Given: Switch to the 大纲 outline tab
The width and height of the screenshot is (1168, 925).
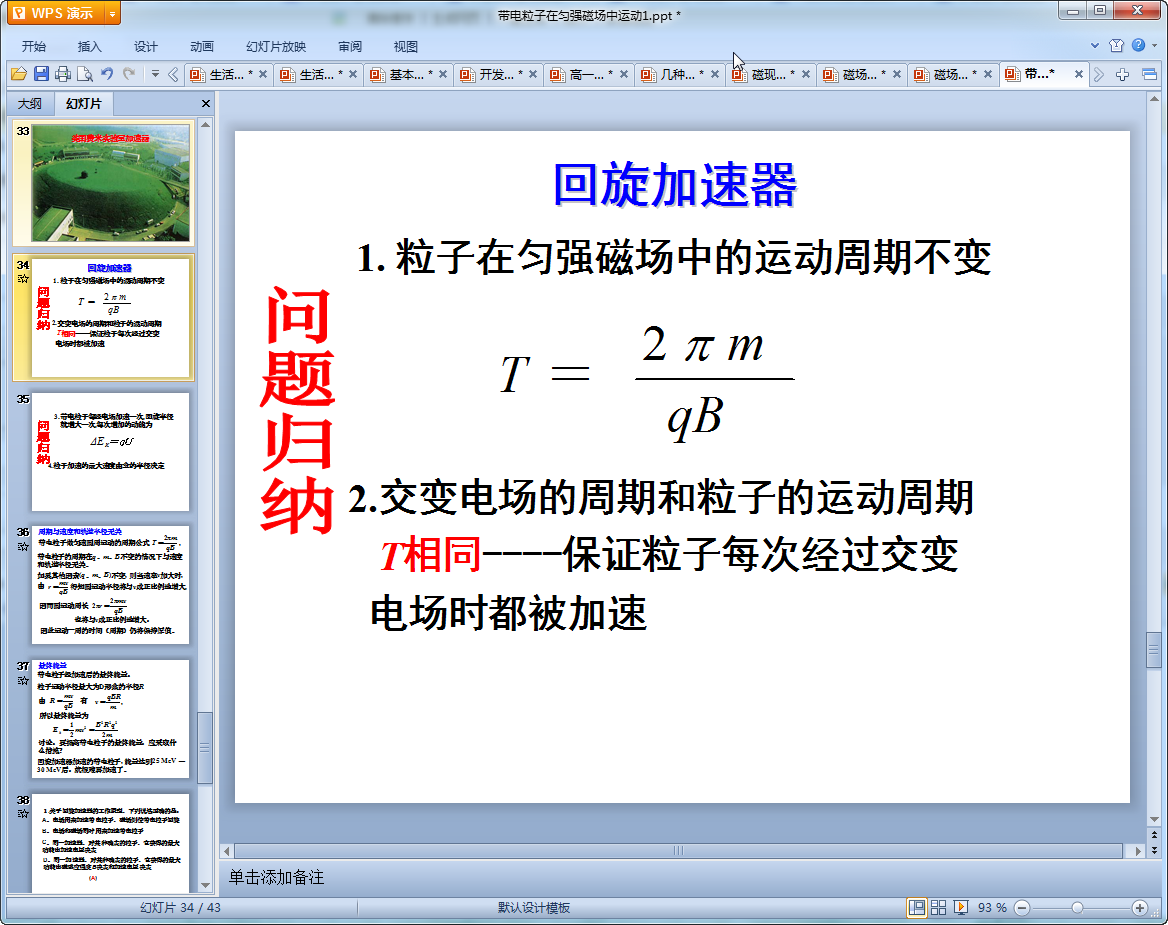Looking at the screenshot, I should pos(30,104).
